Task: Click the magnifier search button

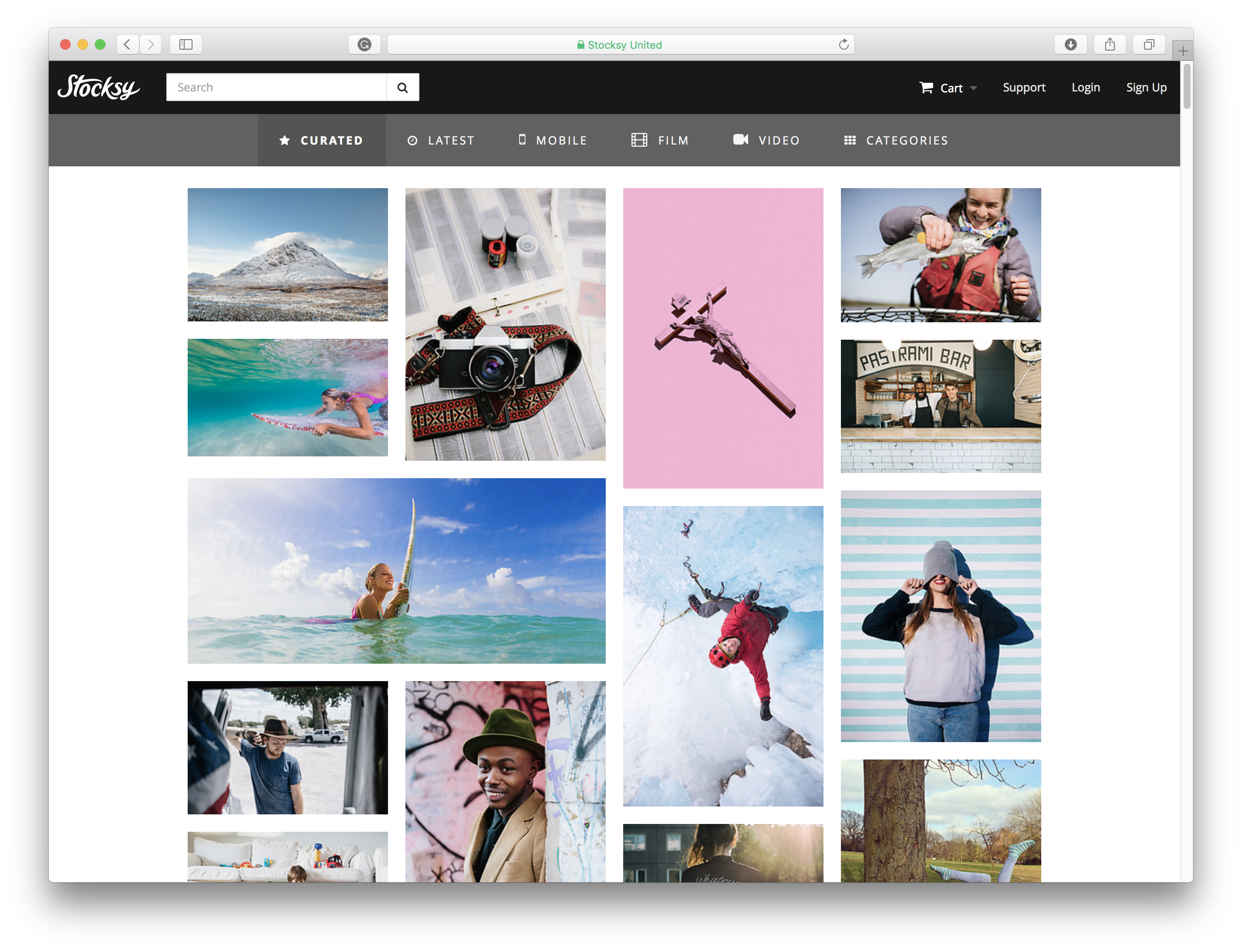Action: point(402,87)
